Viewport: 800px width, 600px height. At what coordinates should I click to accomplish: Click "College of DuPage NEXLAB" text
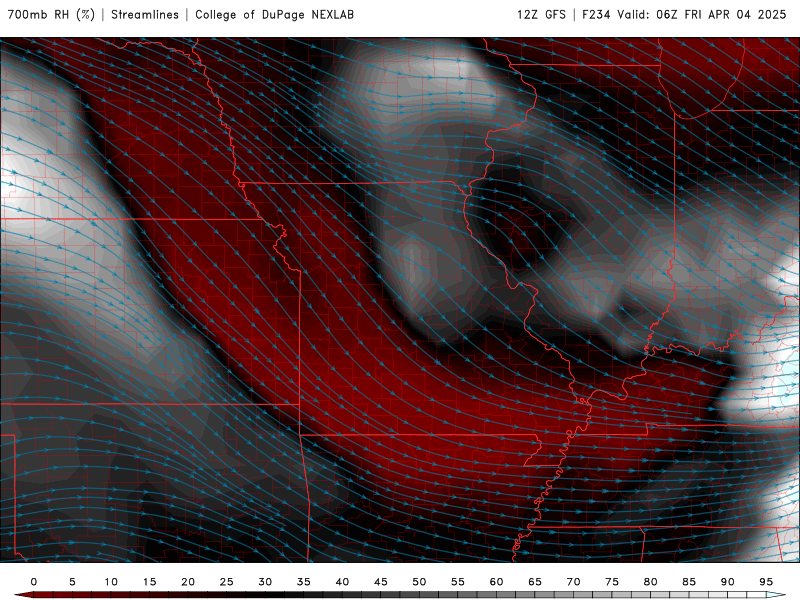(274, 14)
